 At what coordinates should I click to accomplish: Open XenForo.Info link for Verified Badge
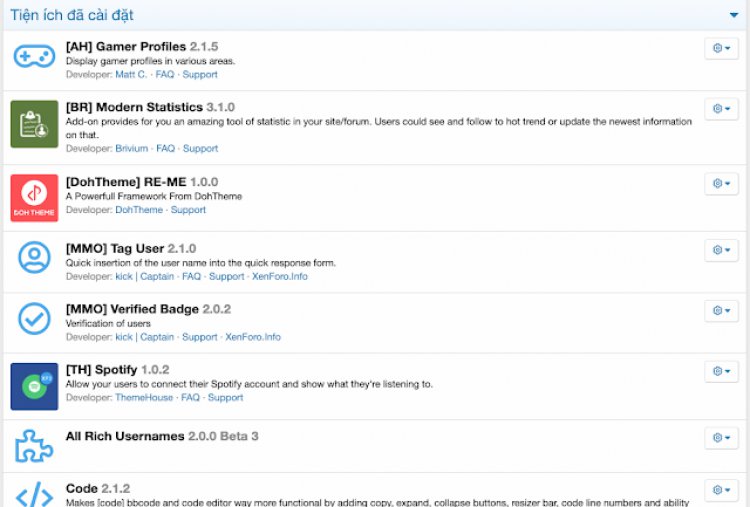coord(253,337)
